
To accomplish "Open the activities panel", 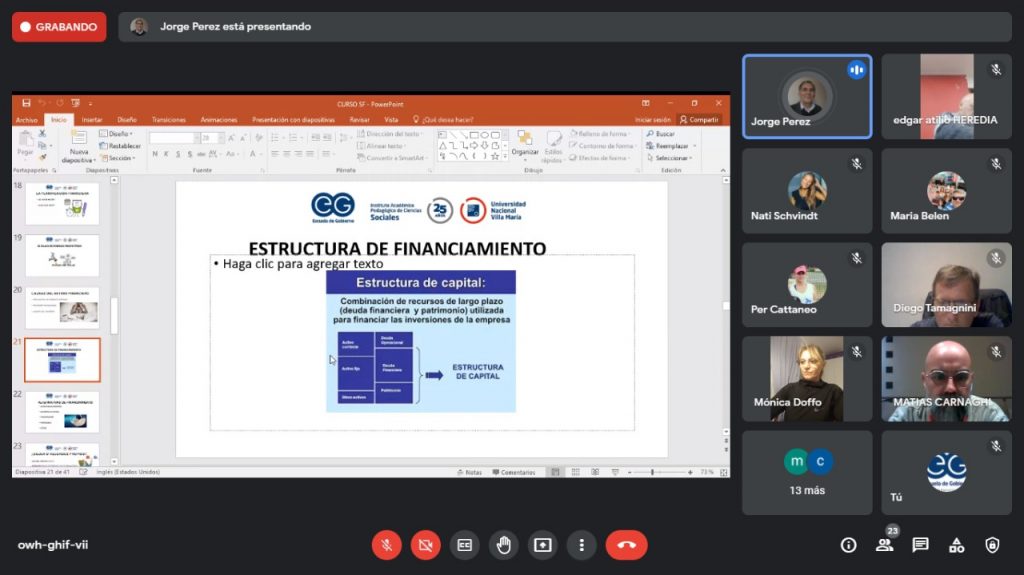I will (956, 545).
